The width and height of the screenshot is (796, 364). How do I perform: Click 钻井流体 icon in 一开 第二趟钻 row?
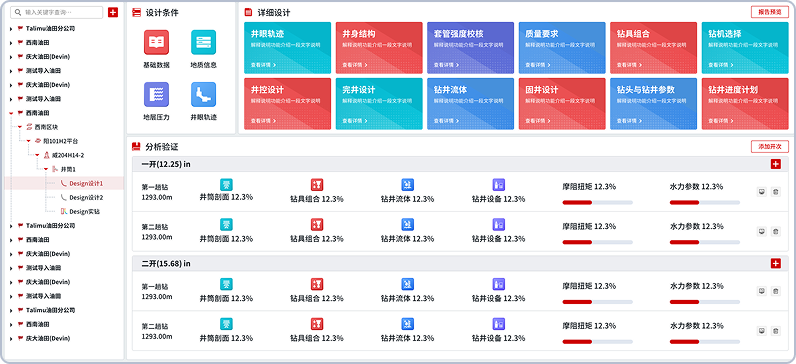pyautogui.click(x=408, y=224)
